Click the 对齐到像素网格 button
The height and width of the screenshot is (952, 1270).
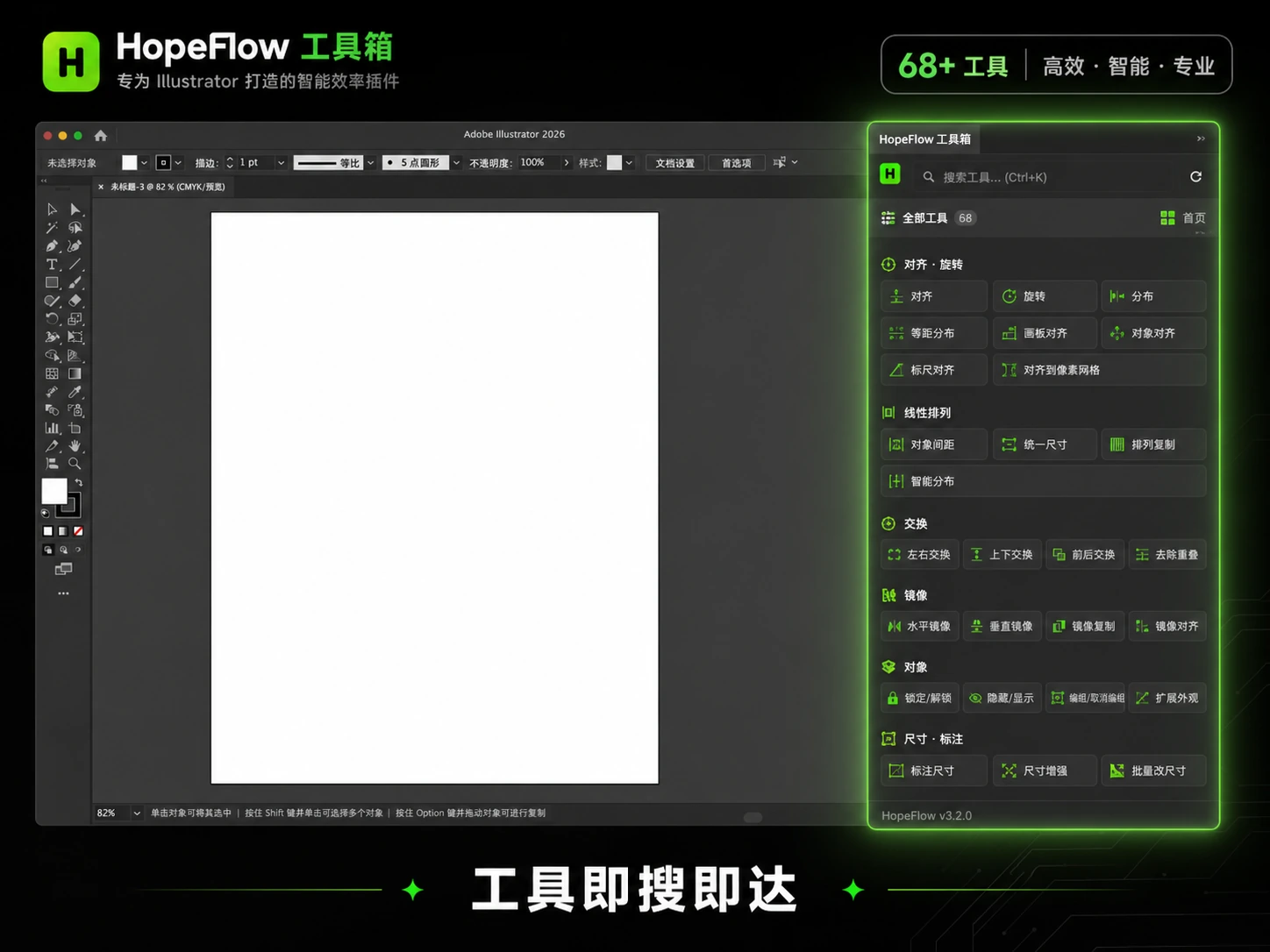point(1100,370)
